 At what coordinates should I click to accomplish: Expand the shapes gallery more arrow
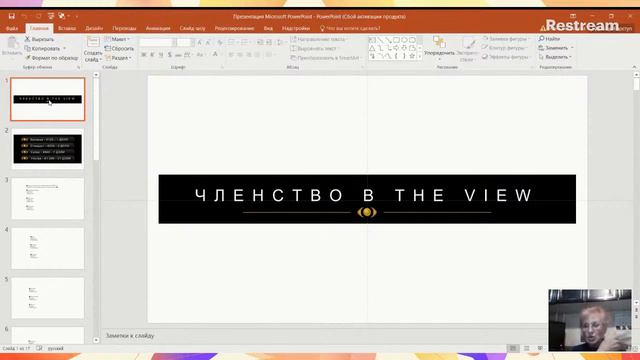[420, 57]
